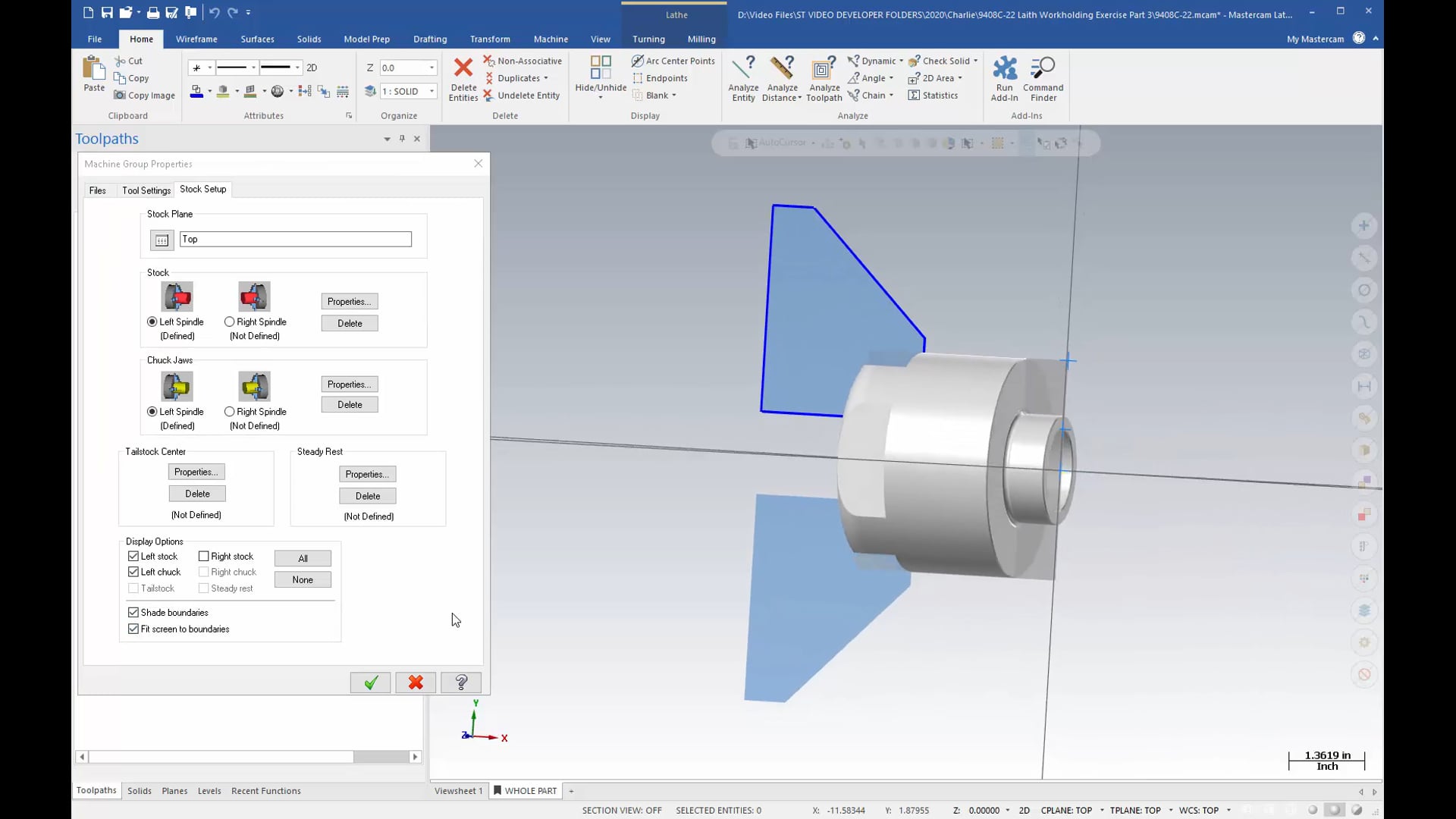Select Left Spindle radio under Chuck Jaws
Viewport: 1456px width, 819px height.
(x=152, y=412)
